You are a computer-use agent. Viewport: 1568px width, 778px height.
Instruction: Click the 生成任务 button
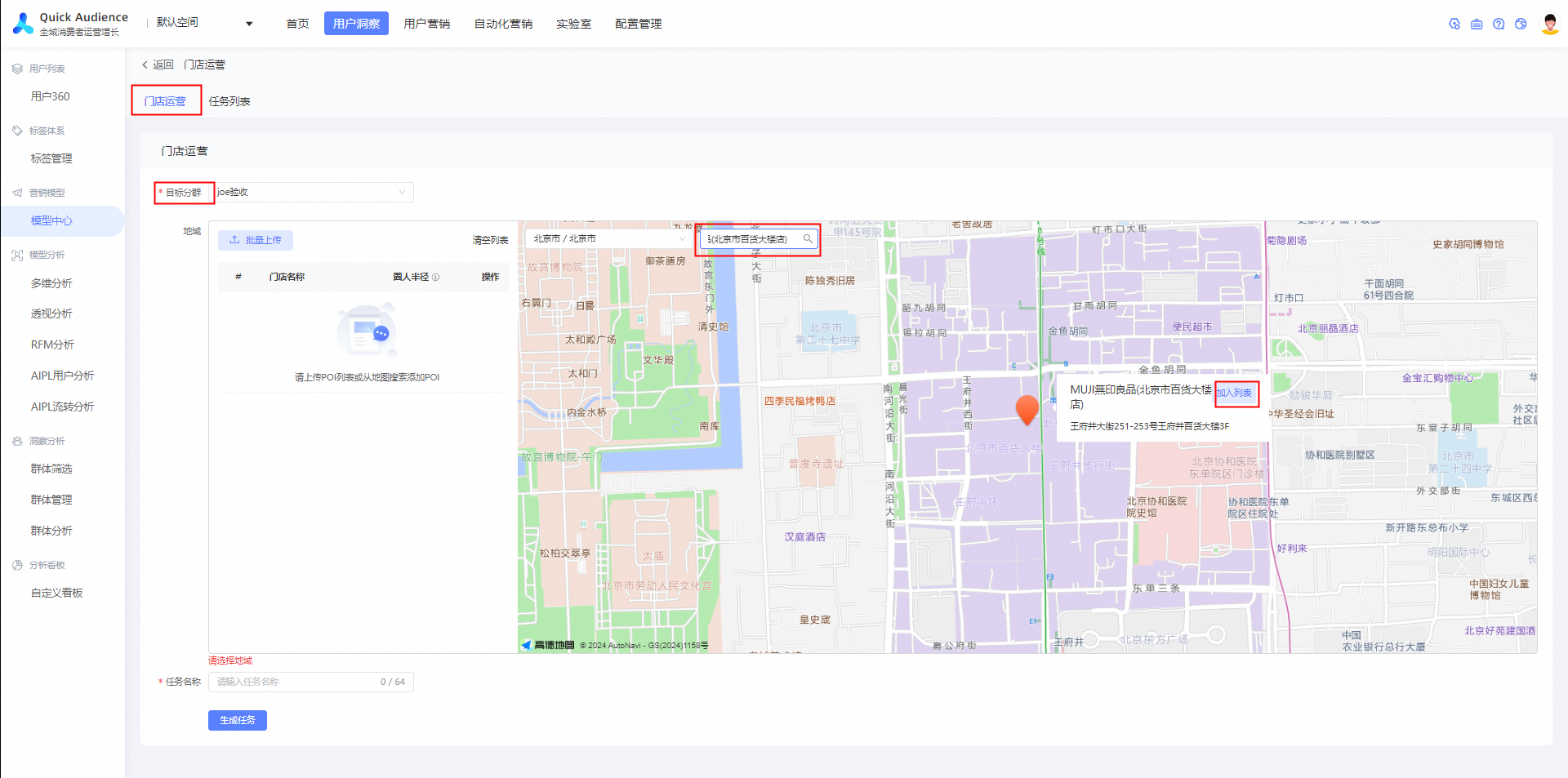[x=238, y=720]
